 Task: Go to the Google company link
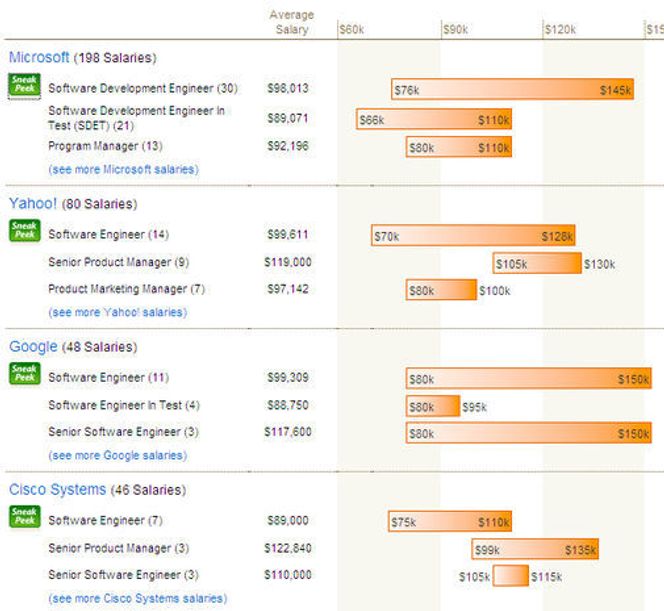(33, 347)
